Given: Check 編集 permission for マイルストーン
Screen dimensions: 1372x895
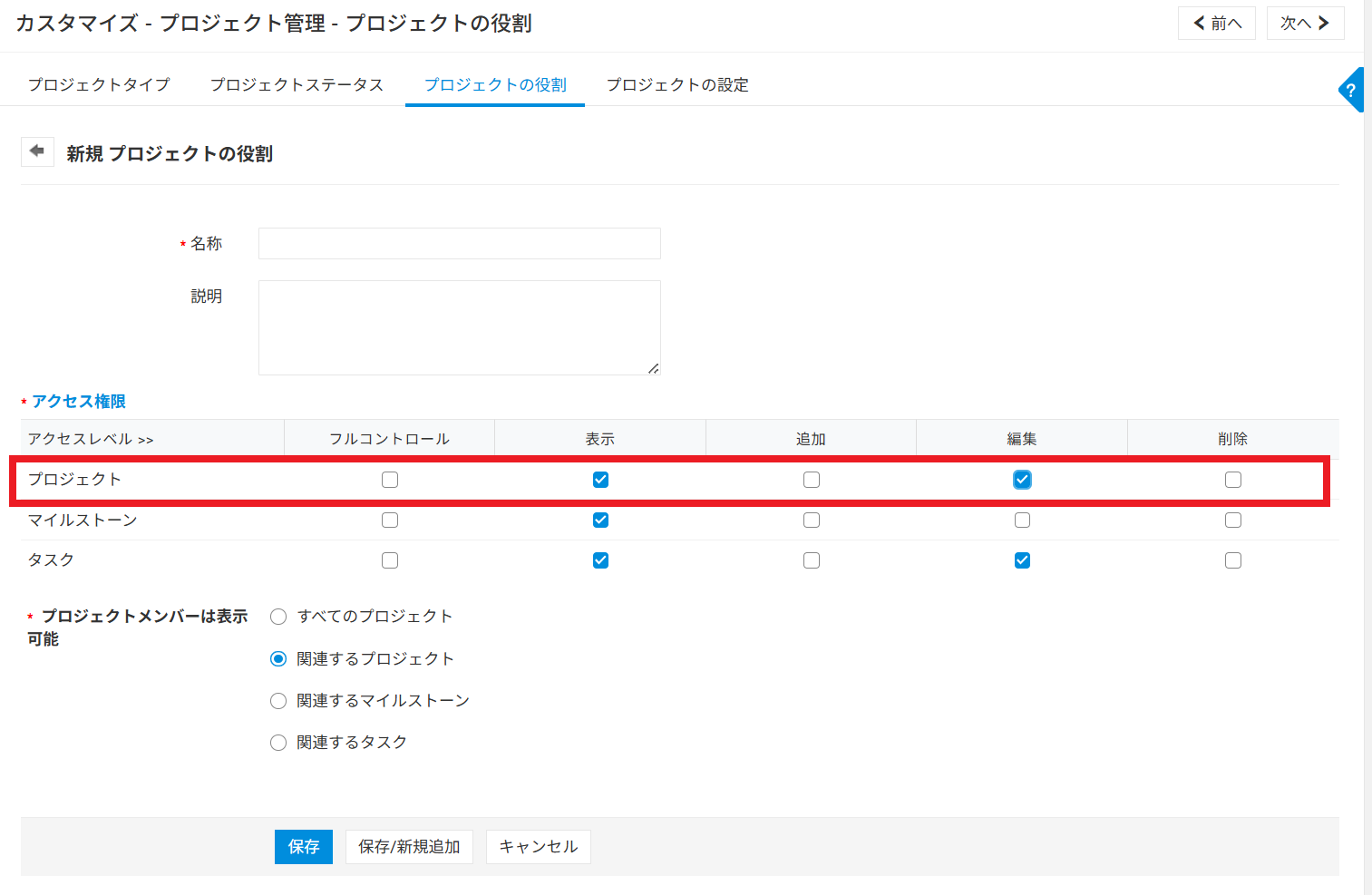Looking at the screenshot, I should click(x=1022, y=520).
